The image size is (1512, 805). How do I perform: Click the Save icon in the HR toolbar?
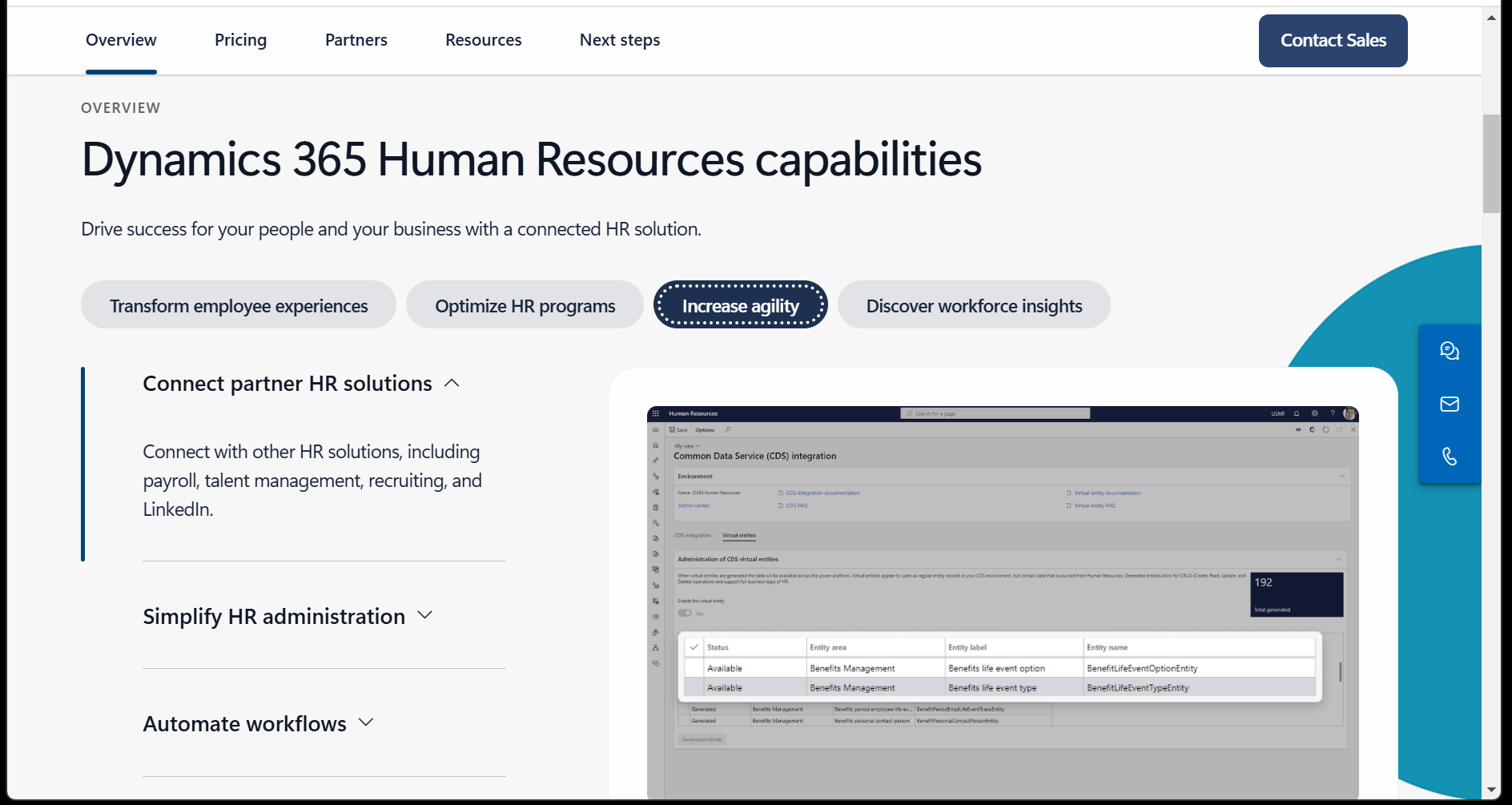click(x=679, y=429)
